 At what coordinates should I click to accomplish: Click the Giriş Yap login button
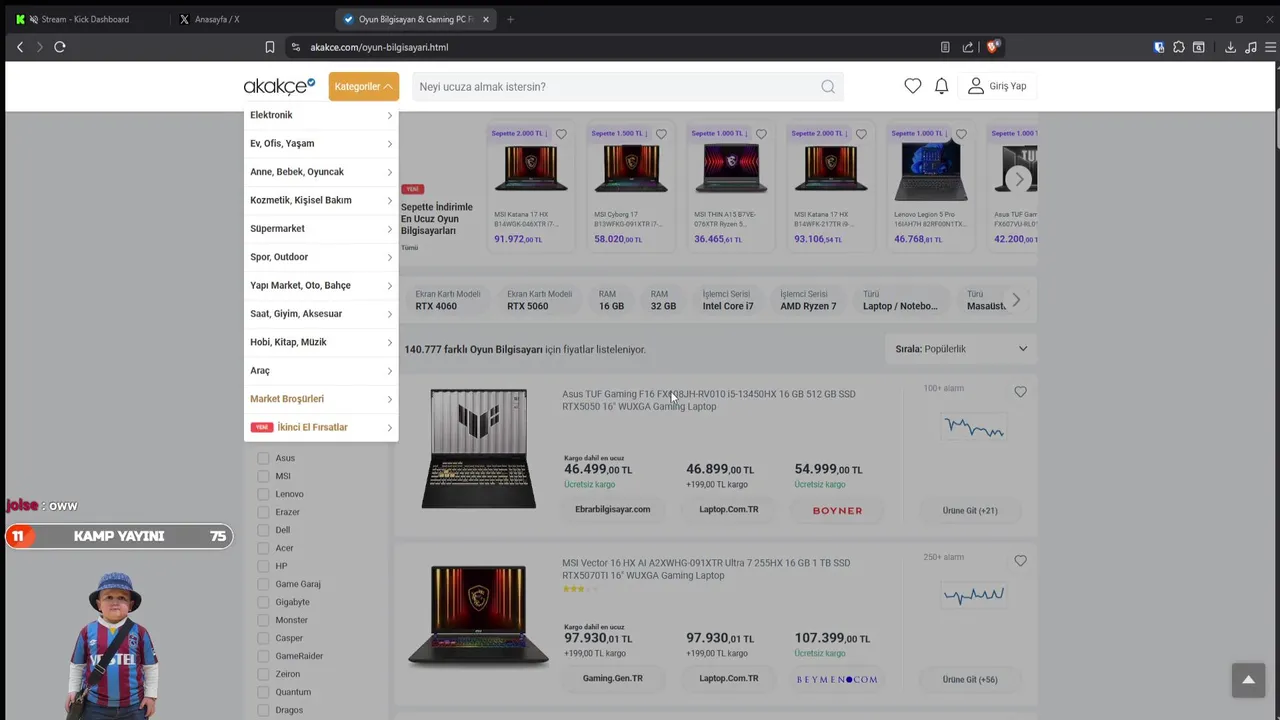coord(997,86)
